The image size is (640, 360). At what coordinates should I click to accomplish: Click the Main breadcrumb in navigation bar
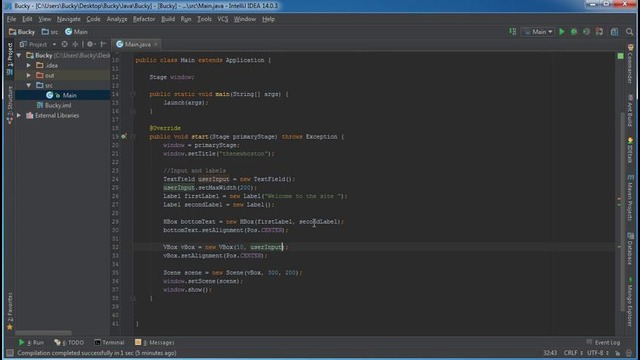point(76,32)
